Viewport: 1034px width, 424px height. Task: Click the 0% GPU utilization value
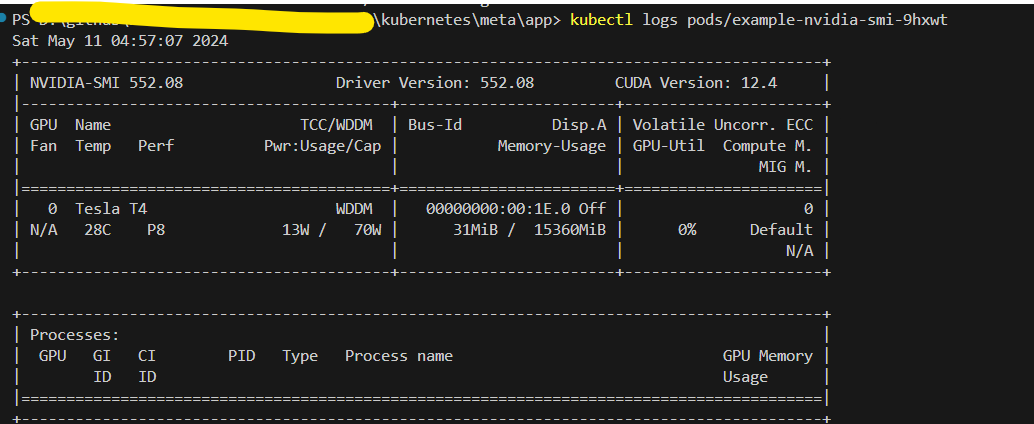[x=686, y=229]
